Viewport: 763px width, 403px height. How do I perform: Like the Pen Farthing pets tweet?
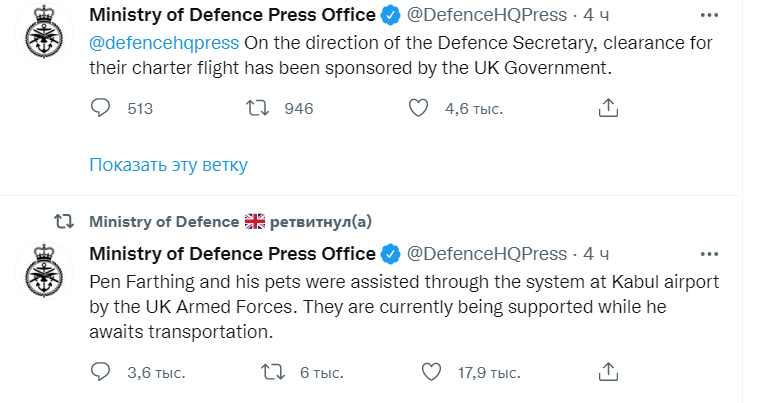coord(431,372)
